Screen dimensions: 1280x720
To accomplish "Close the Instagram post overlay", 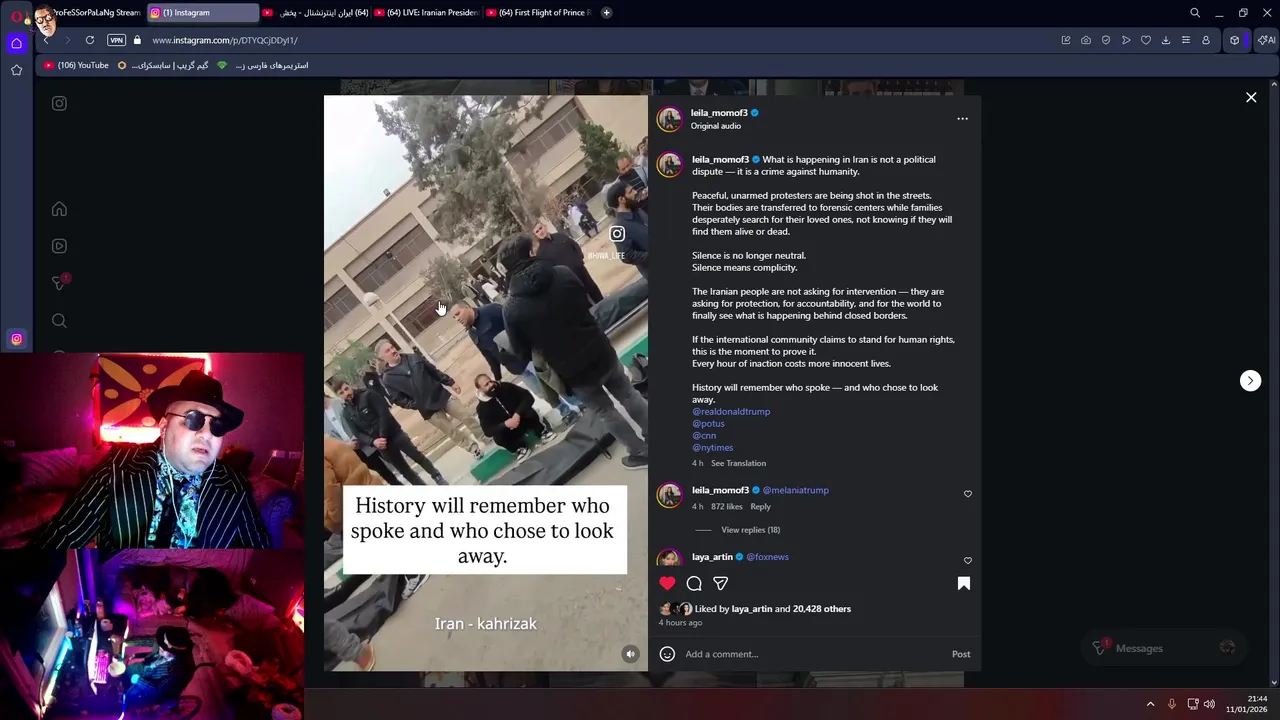I will pos(1251,97).
